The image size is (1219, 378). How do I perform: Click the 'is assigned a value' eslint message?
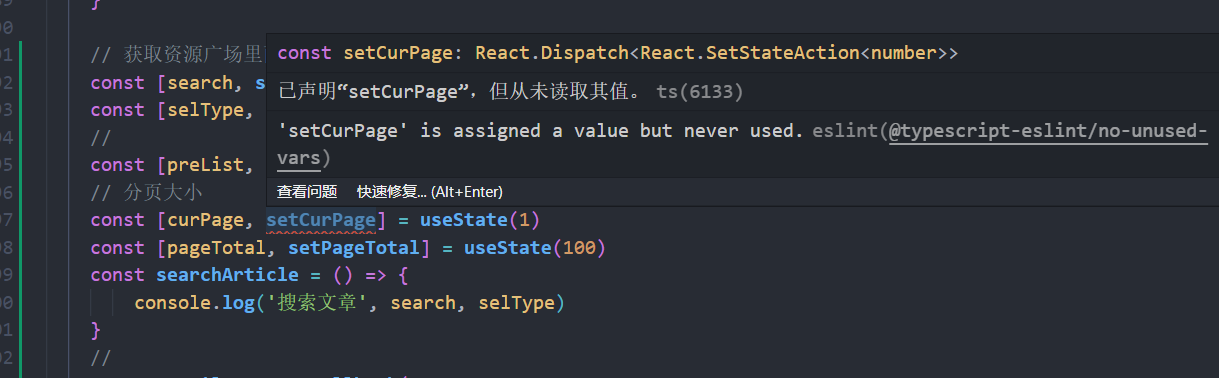click(541, 131)
